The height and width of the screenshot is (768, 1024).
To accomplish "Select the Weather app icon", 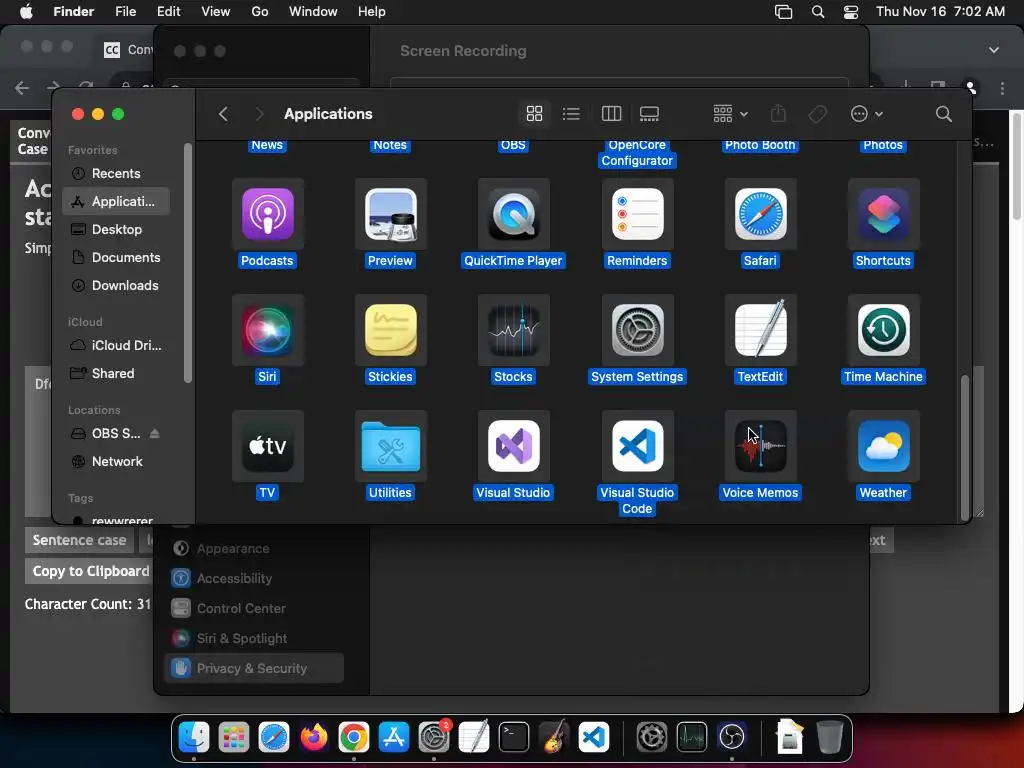I will pos(883,446).
